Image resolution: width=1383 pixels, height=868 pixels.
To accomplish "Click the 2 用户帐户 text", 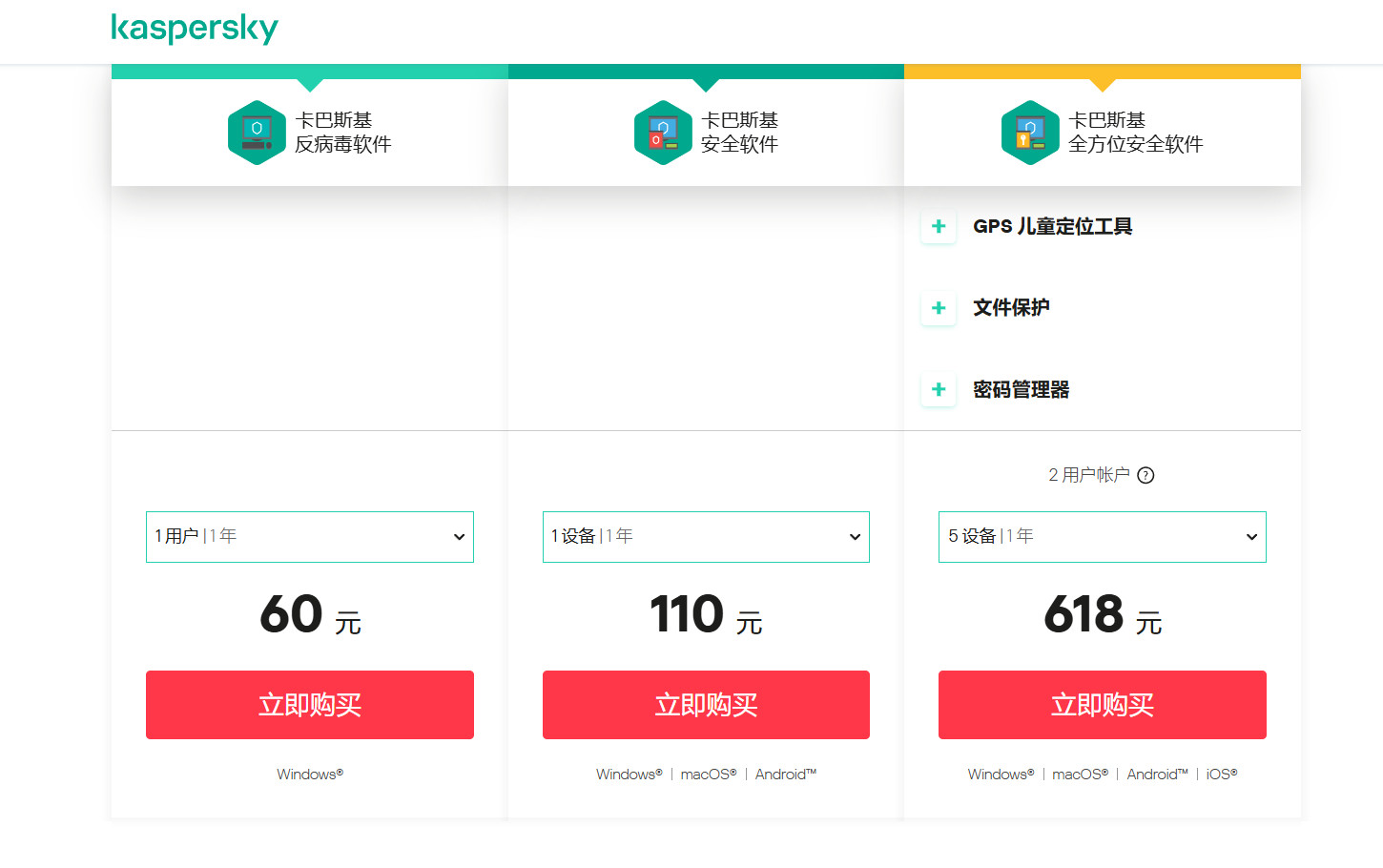I will pyautogui.click(x=1089, y=475).
